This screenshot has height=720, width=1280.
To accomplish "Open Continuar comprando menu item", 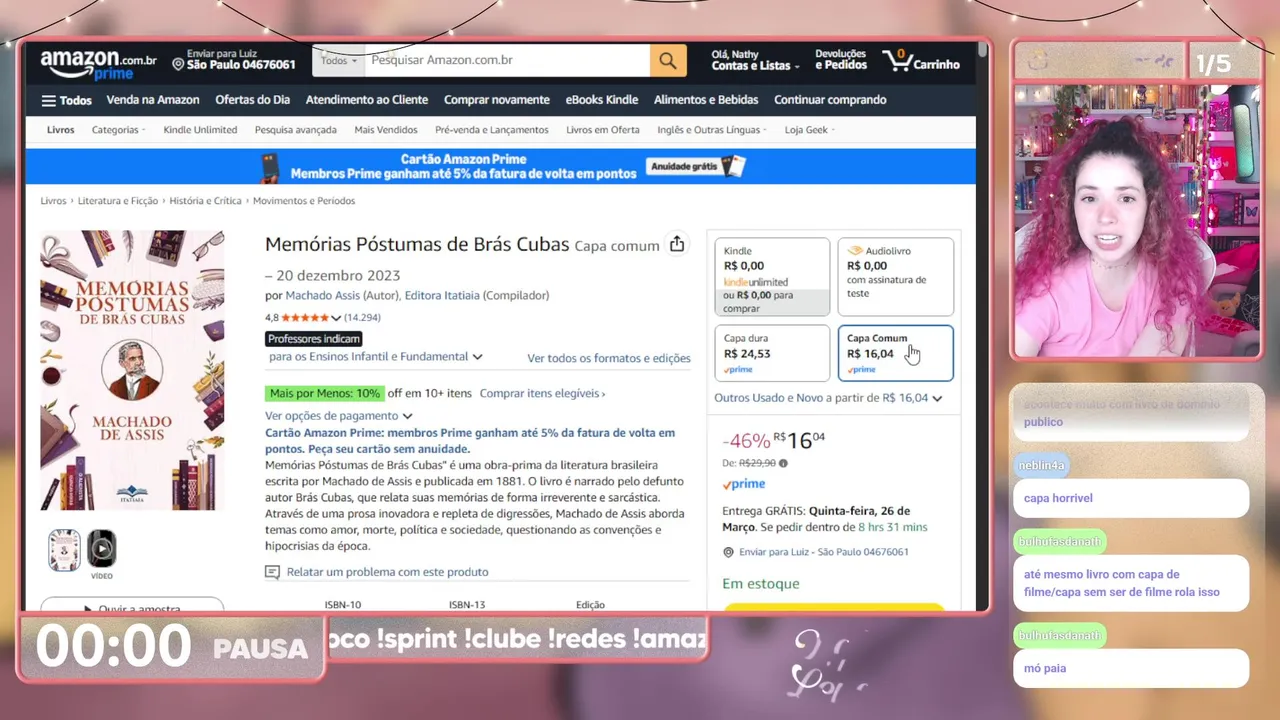I will pos(830,100).
